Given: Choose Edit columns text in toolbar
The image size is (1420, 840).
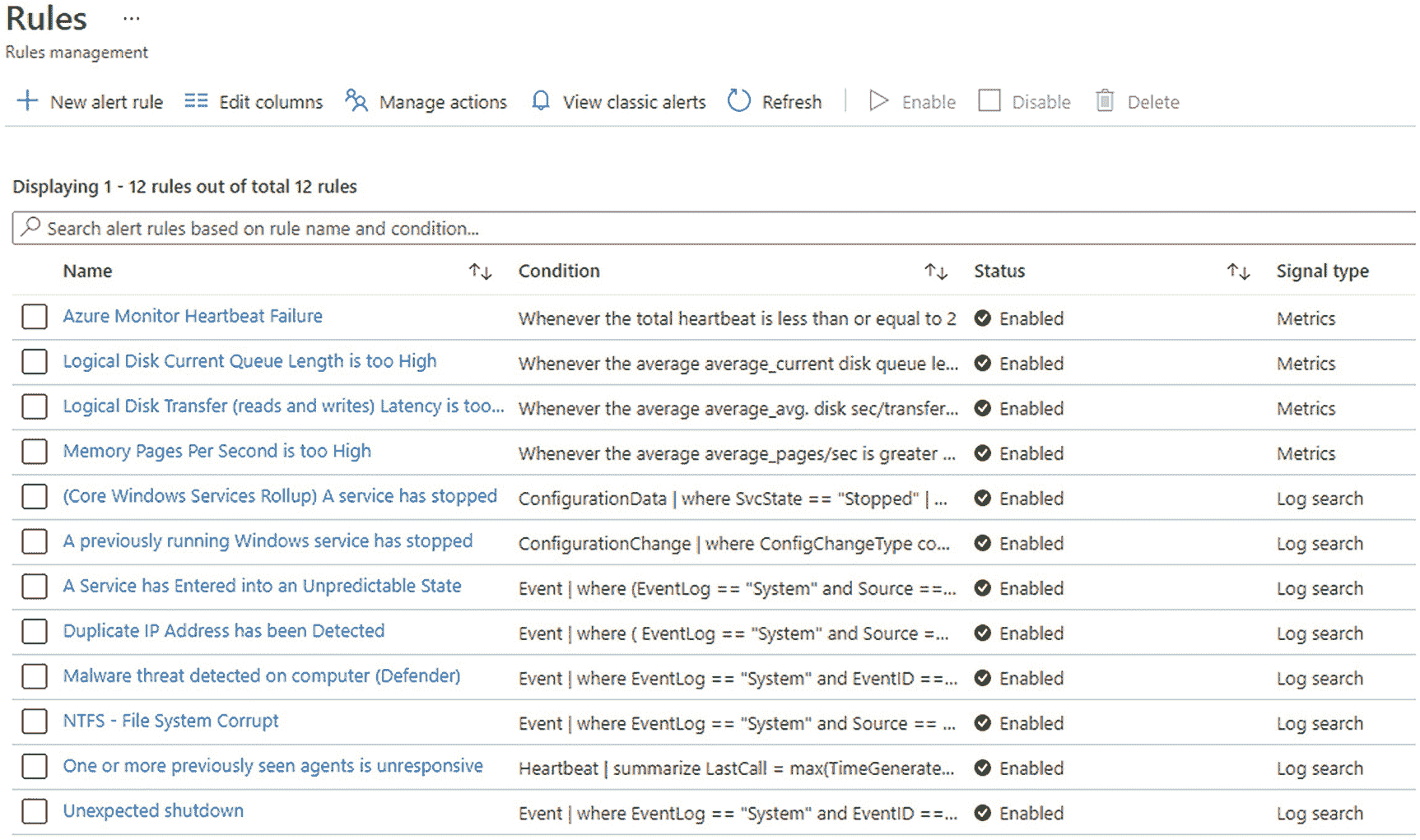Looking at the screenshot, I should pos(271,102).
